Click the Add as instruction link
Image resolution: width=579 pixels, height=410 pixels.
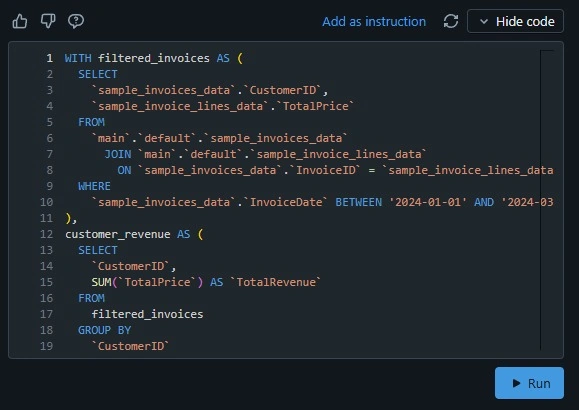[374, 21]
